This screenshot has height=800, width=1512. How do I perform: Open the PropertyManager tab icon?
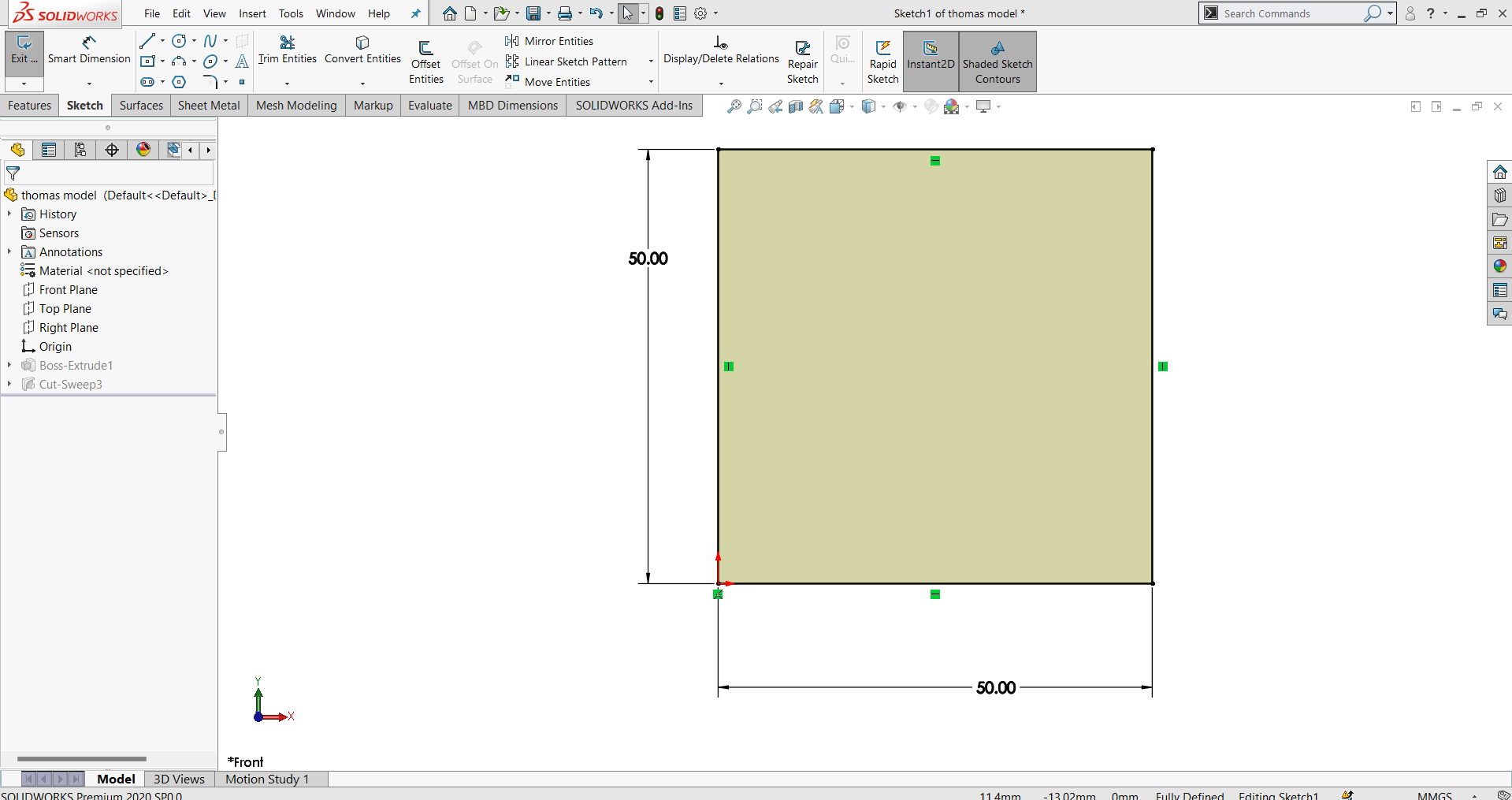49,150
